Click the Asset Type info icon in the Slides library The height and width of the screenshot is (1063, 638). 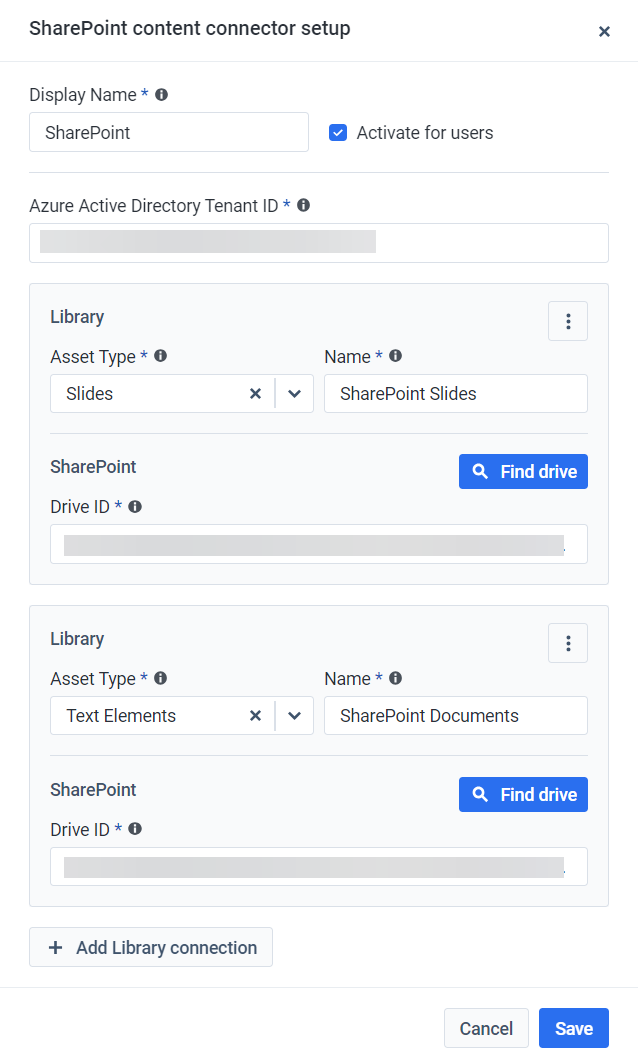(161, 356)
